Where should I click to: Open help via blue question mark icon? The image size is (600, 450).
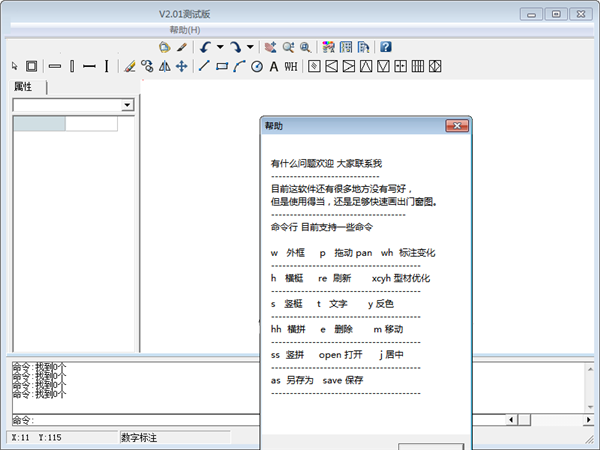point(385,46)
